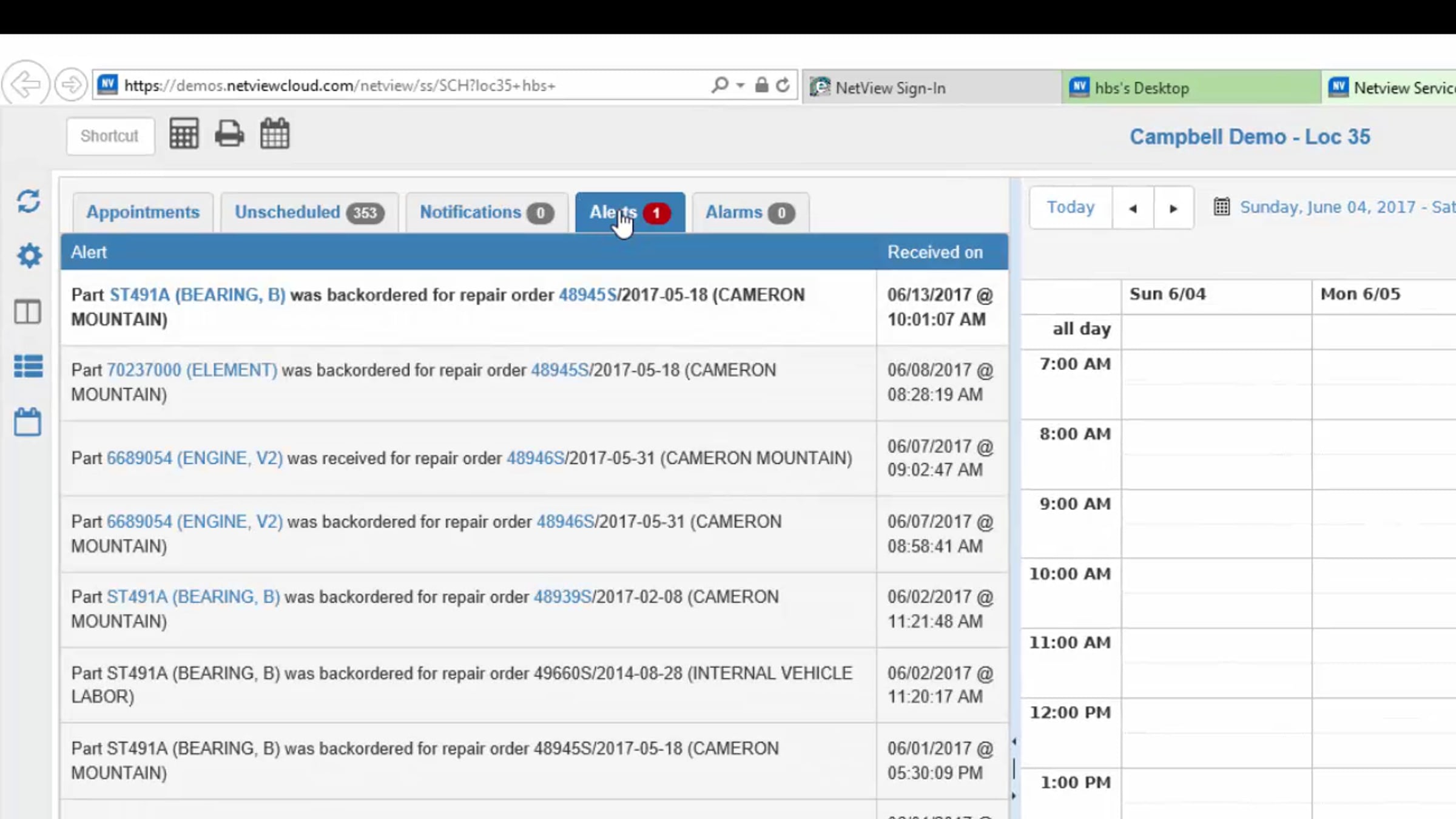
Task: Click the Sunday, June 04, 2017 date range link
Action: [1347, 207]
